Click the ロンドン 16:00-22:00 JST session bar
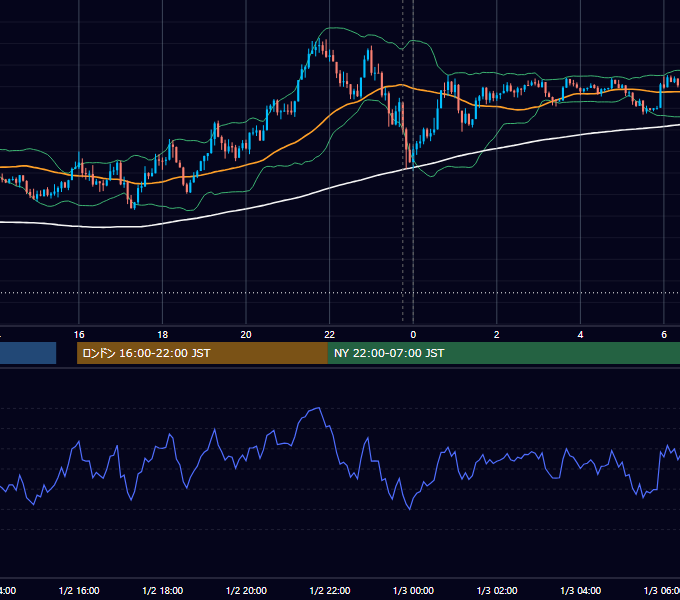This screenshot has width=680, height=600. (x=202, y=353)
